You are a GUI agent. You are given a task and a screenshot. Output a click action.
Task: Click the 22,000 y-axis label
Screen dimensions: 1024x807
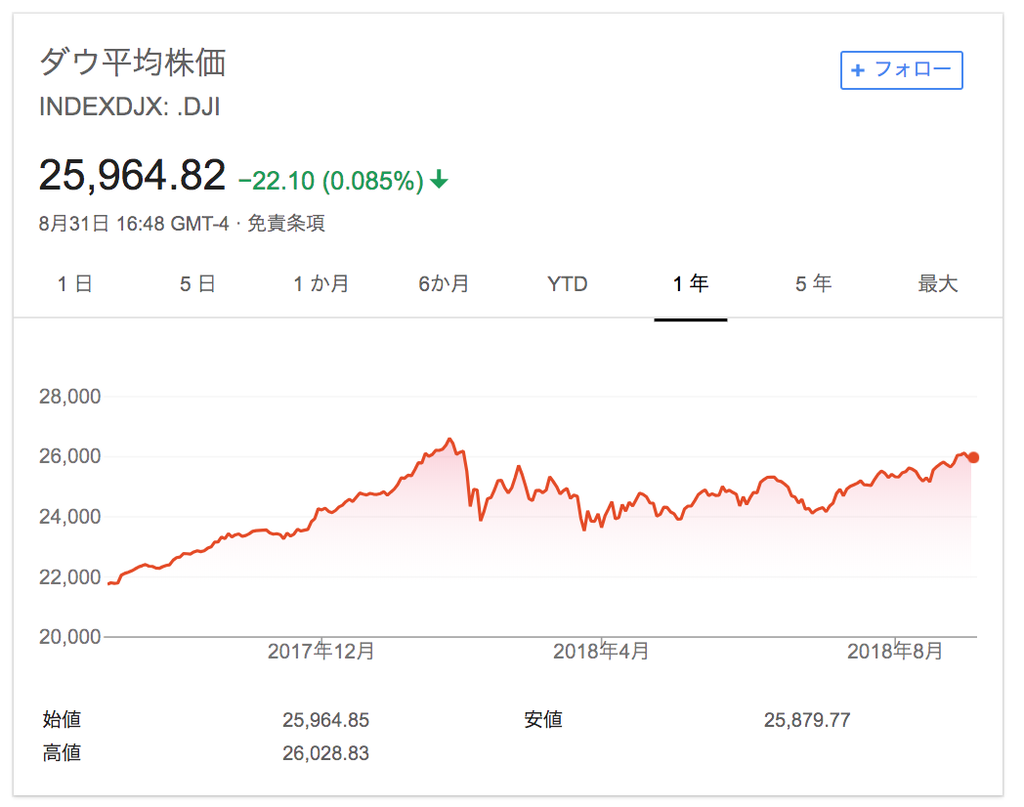click(x=70, y=577)
